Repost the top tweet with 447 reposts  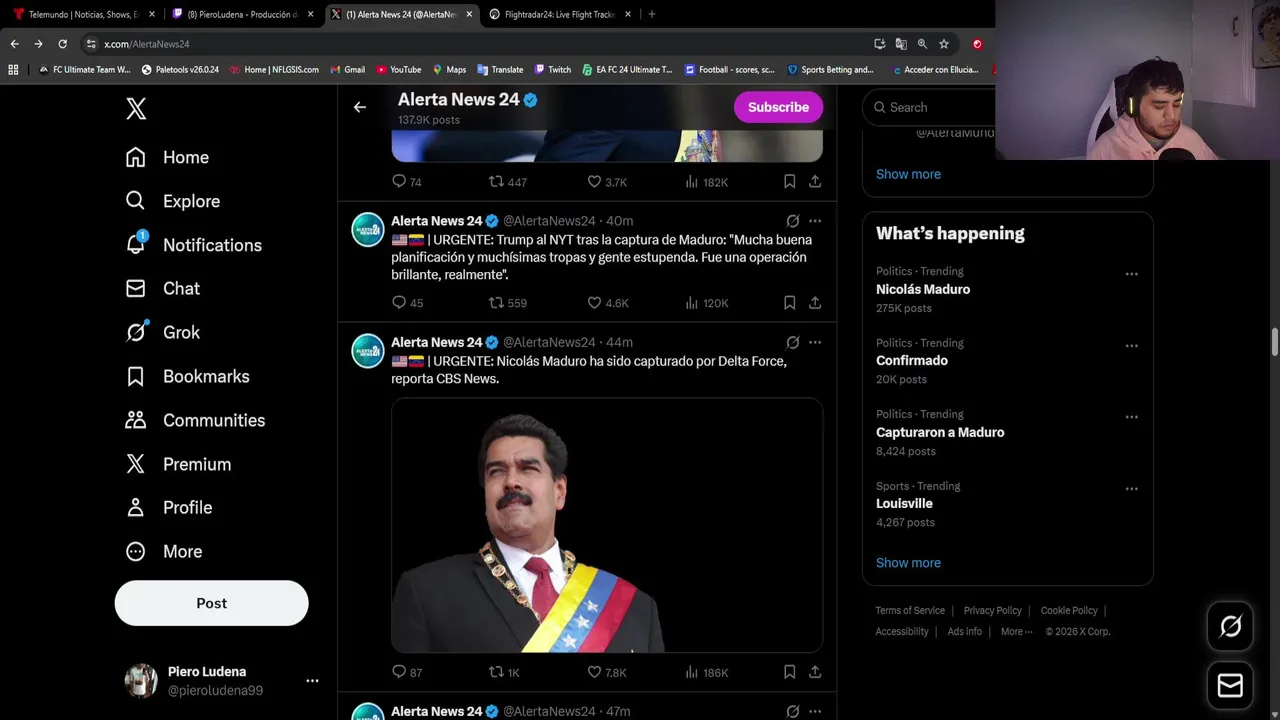point(507,182)
